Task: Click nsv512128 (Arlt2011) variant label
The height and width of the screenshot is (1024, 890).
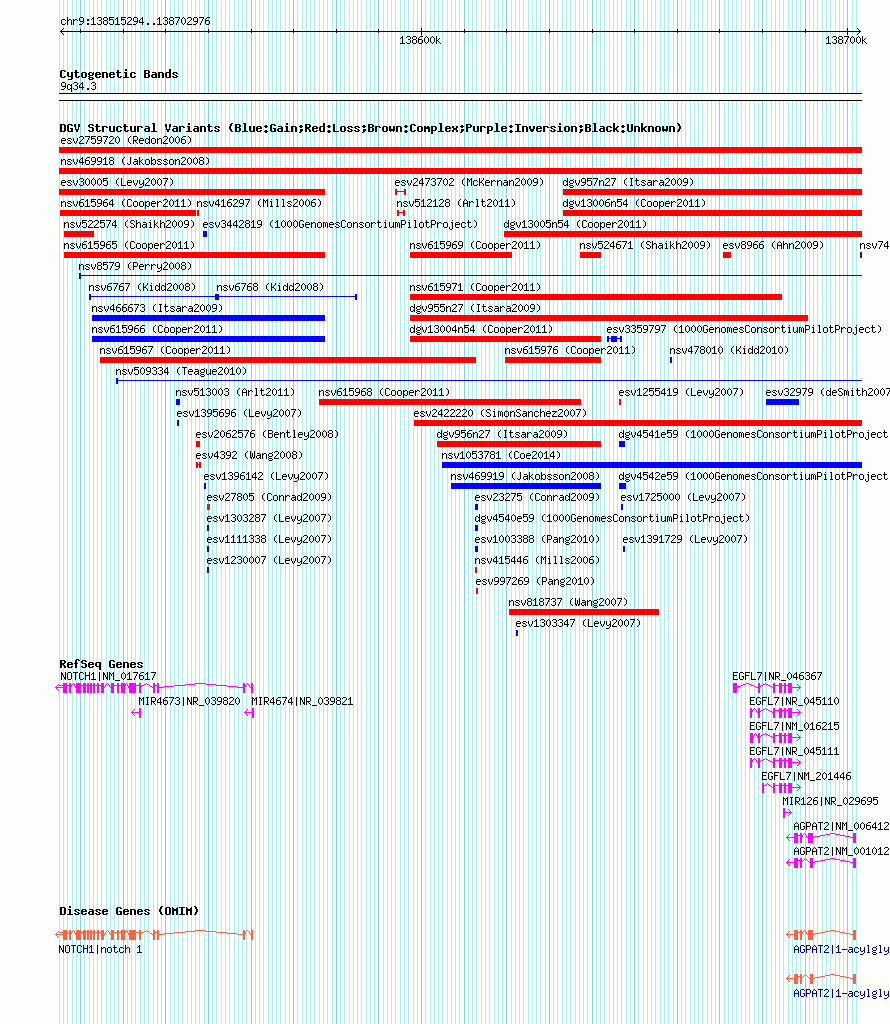Action: (456, 203)
